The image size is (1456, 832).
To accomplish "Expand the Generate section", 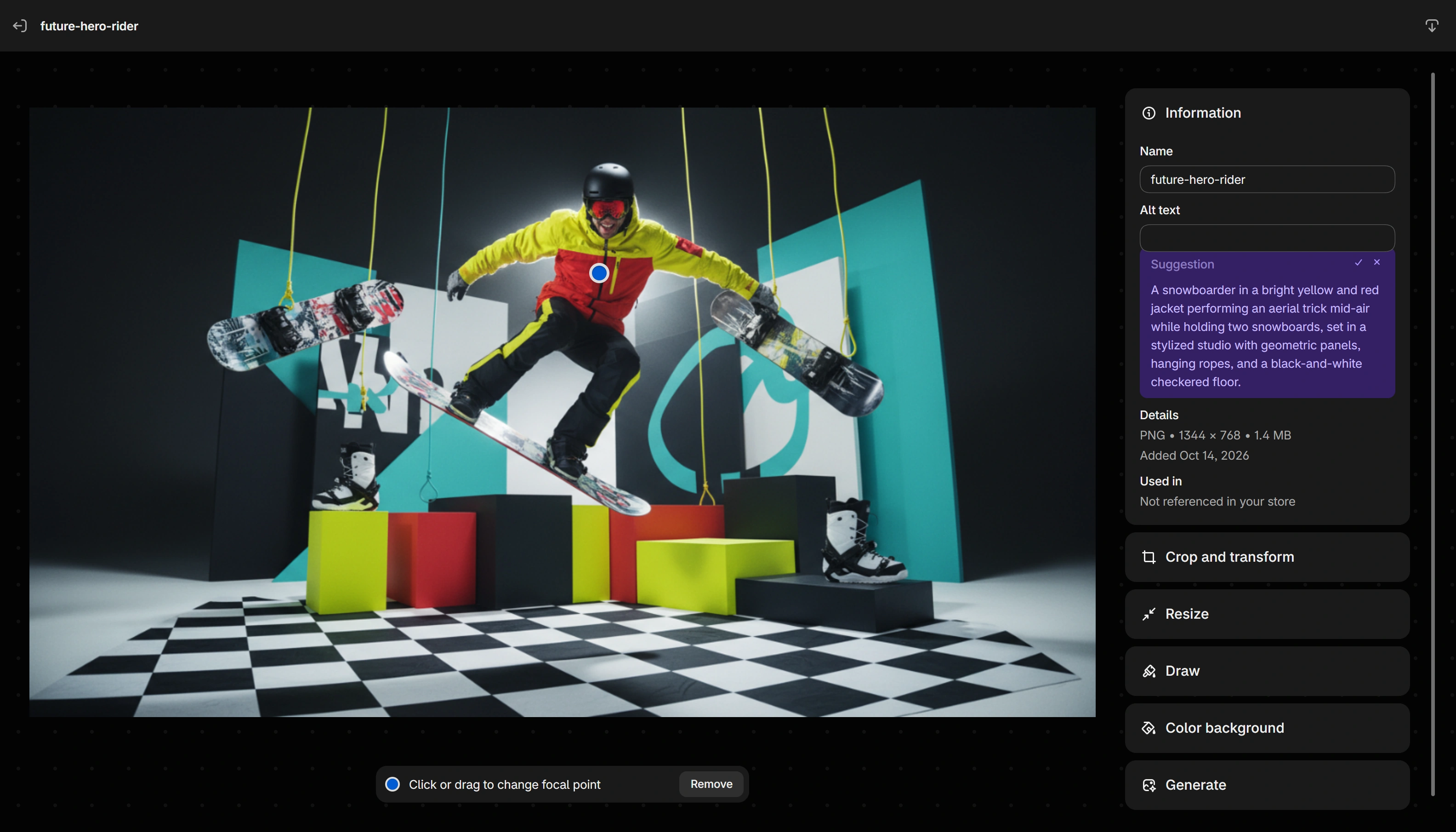I will [x=1267, y=785].
